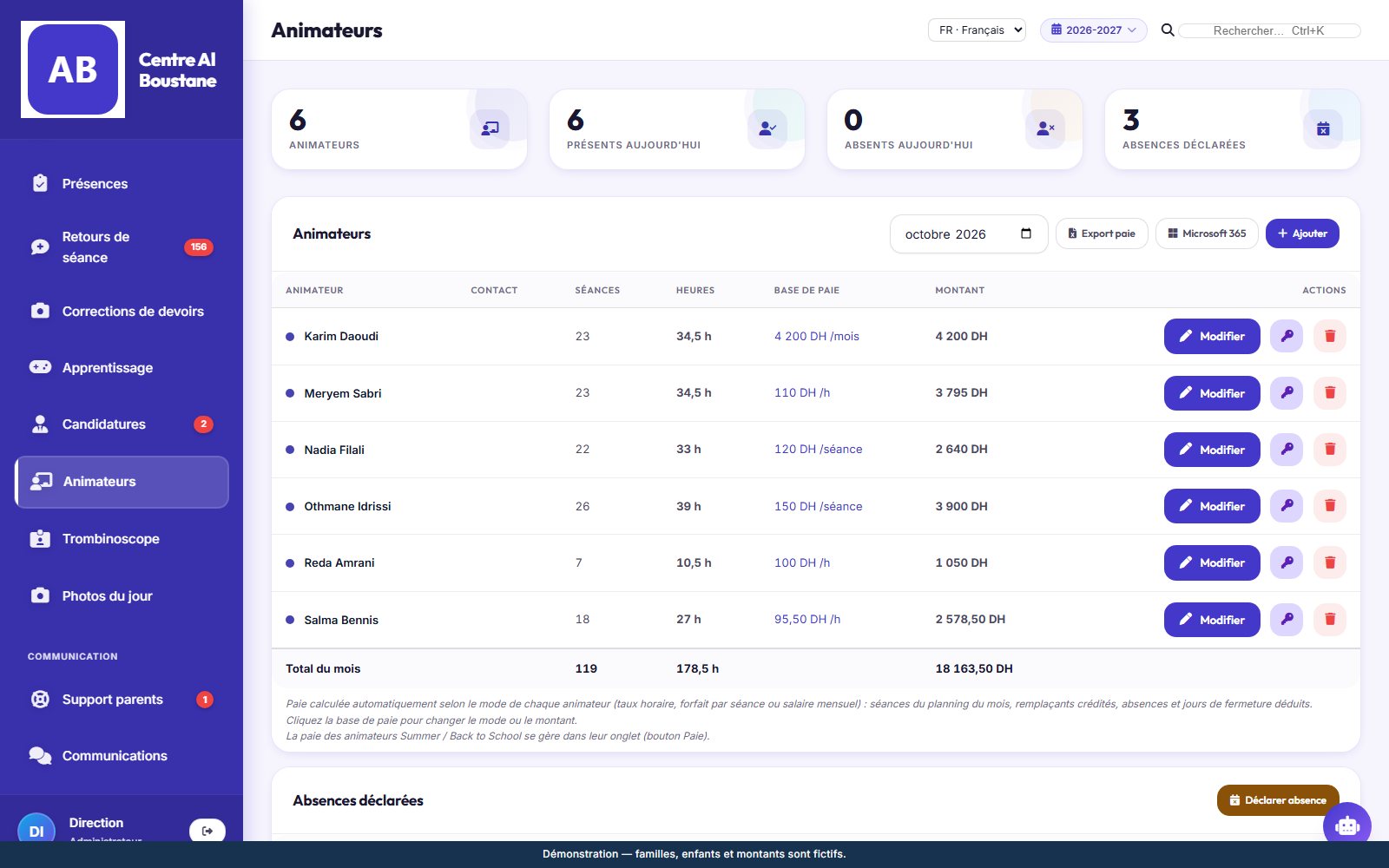1389x868 pixels.
Task: Open the chatbot robot assistant icon
Action: (x=1347, y=825)
